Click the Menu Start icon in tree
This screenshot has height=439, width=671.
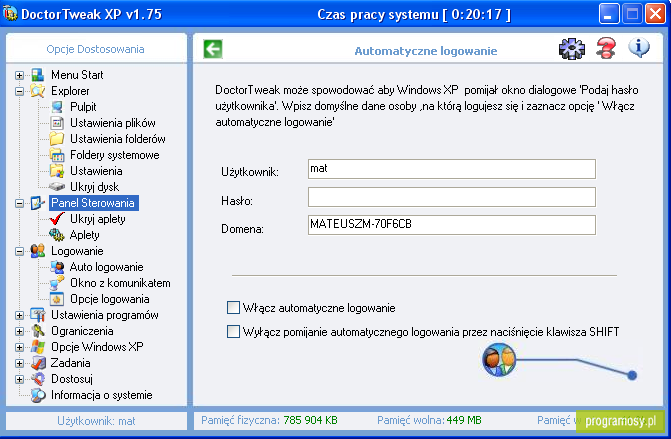(x=38, y=75)
